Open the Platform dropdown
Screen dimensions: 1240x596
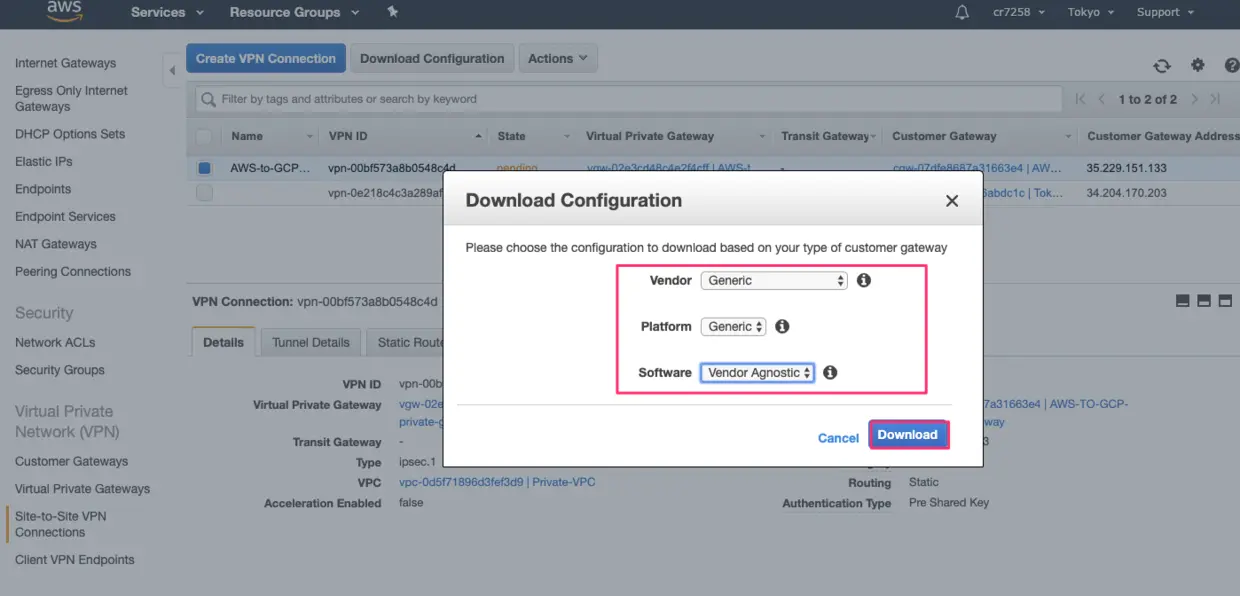point(733,327)
